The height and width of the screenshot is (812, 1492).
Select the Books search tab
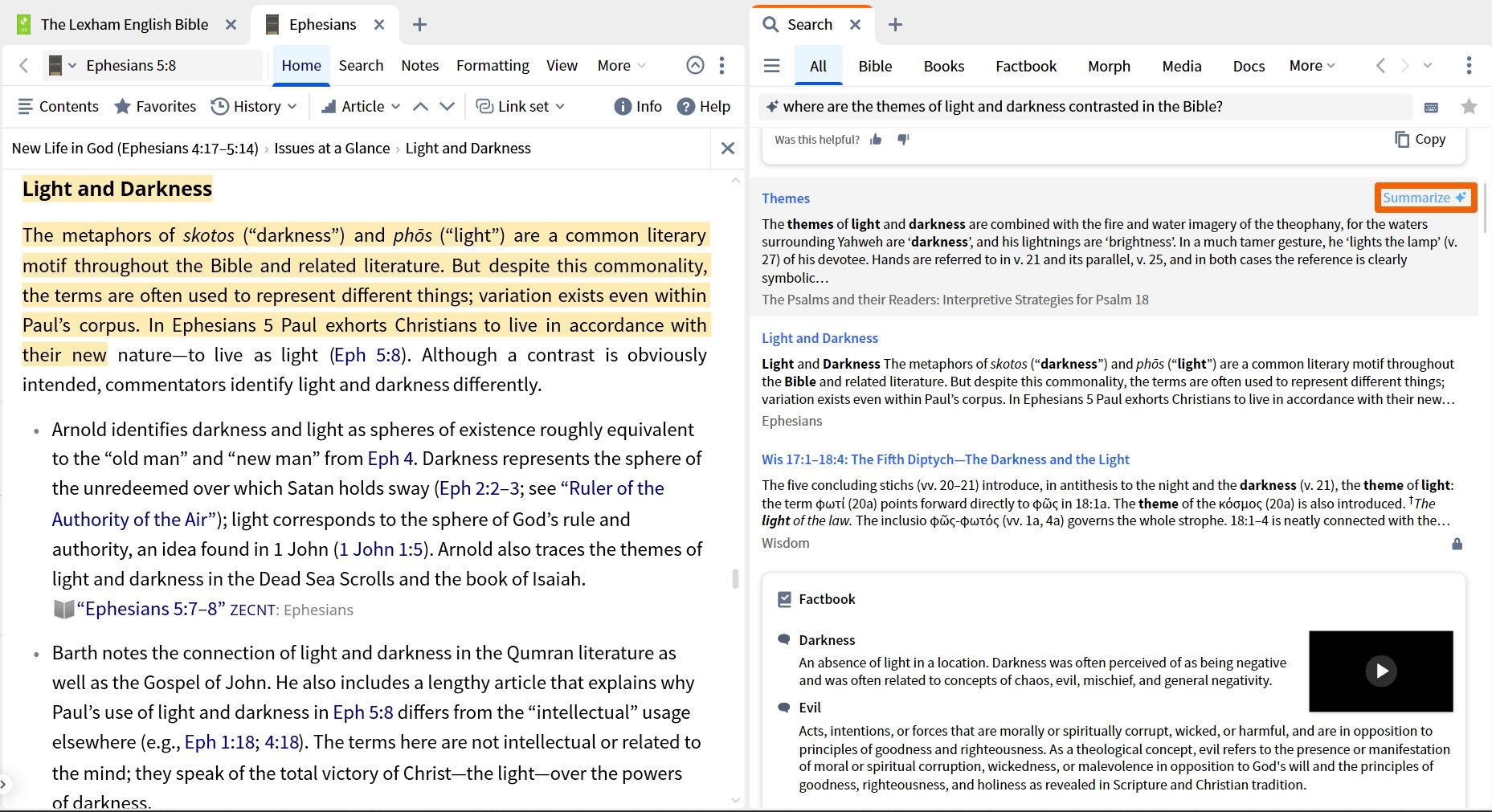click(x=943, y=67)
